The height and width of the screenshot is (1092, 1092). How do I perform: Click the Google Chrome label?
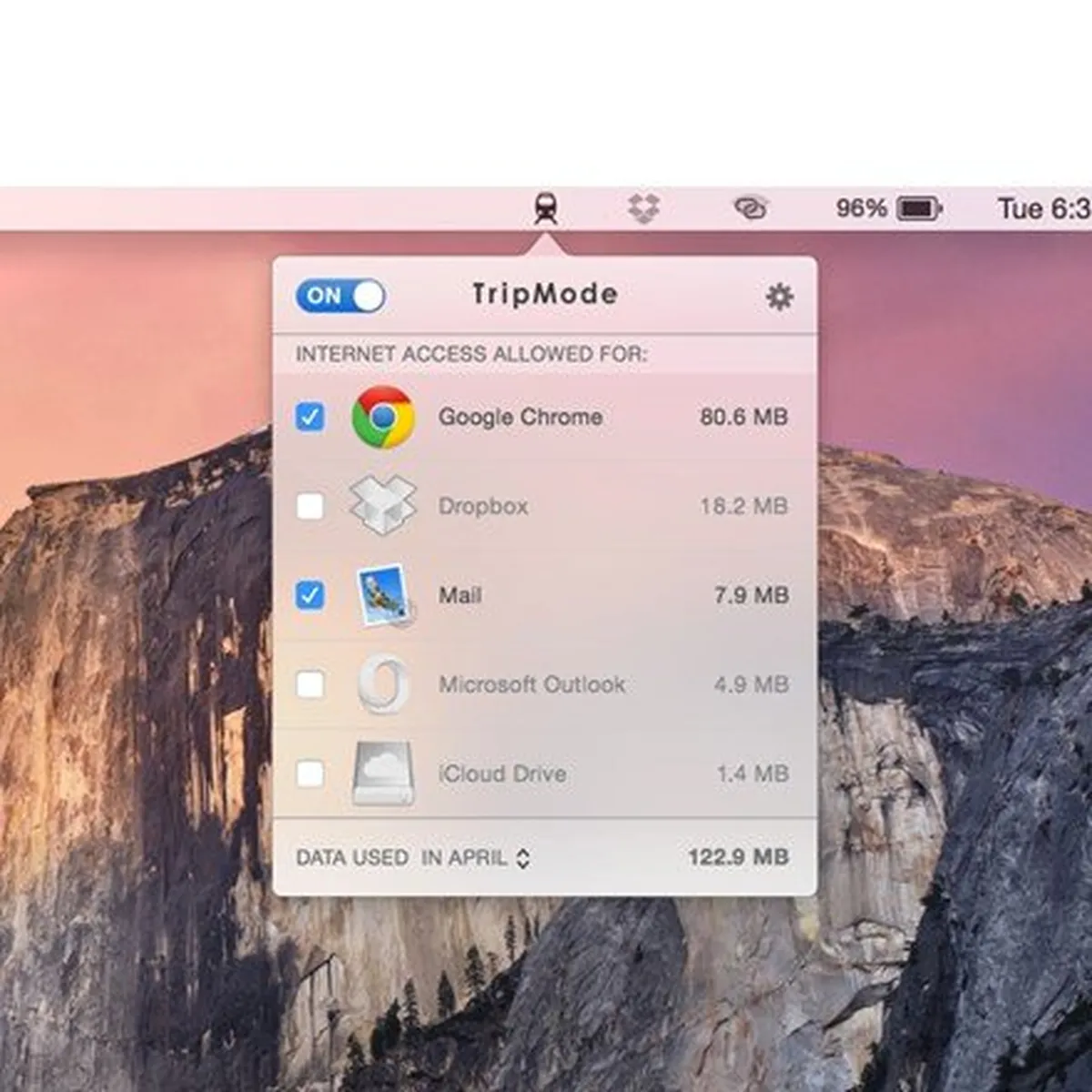pyautogui.click(x=521, y=417)
